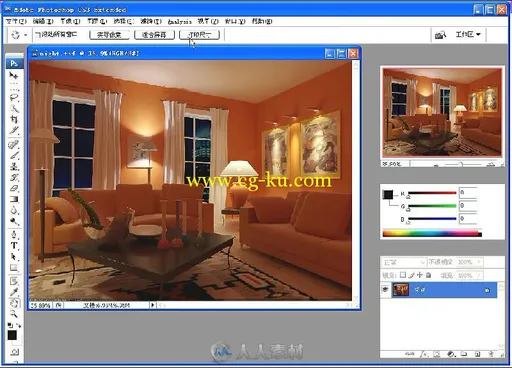Open the layer Opacity arrow dropdown
Screen dimensions: 512x368
[x=479, y=262]
